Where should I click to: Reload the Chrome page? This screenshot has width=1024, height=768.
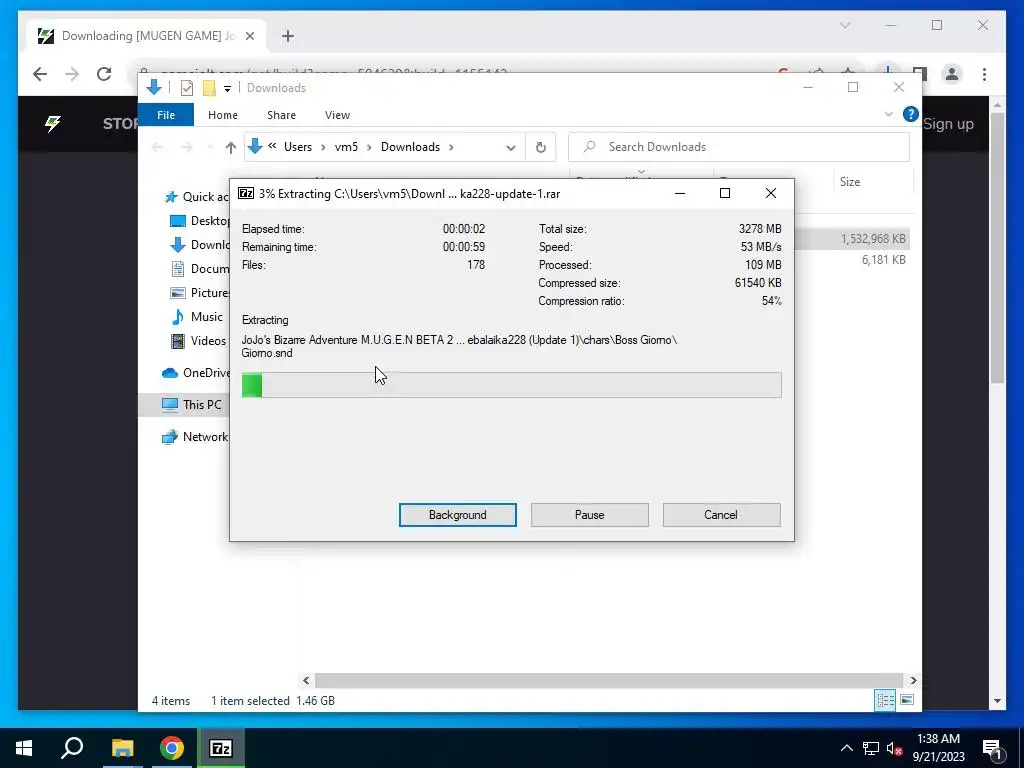[x=104, y=74]
